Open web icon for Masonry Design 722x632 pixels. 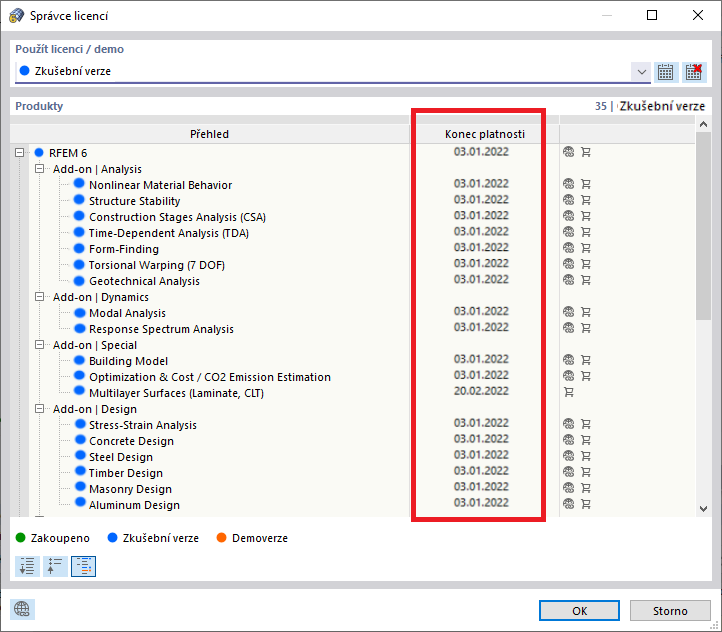click(x=569, y=488)
